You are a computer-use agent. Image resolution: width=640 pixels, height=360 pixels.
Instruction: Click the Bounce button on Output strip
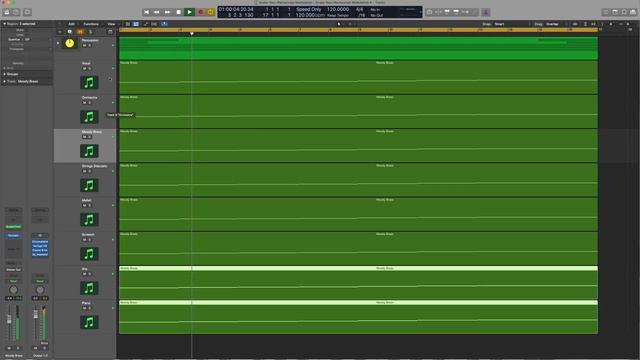(x=44, y=343)
